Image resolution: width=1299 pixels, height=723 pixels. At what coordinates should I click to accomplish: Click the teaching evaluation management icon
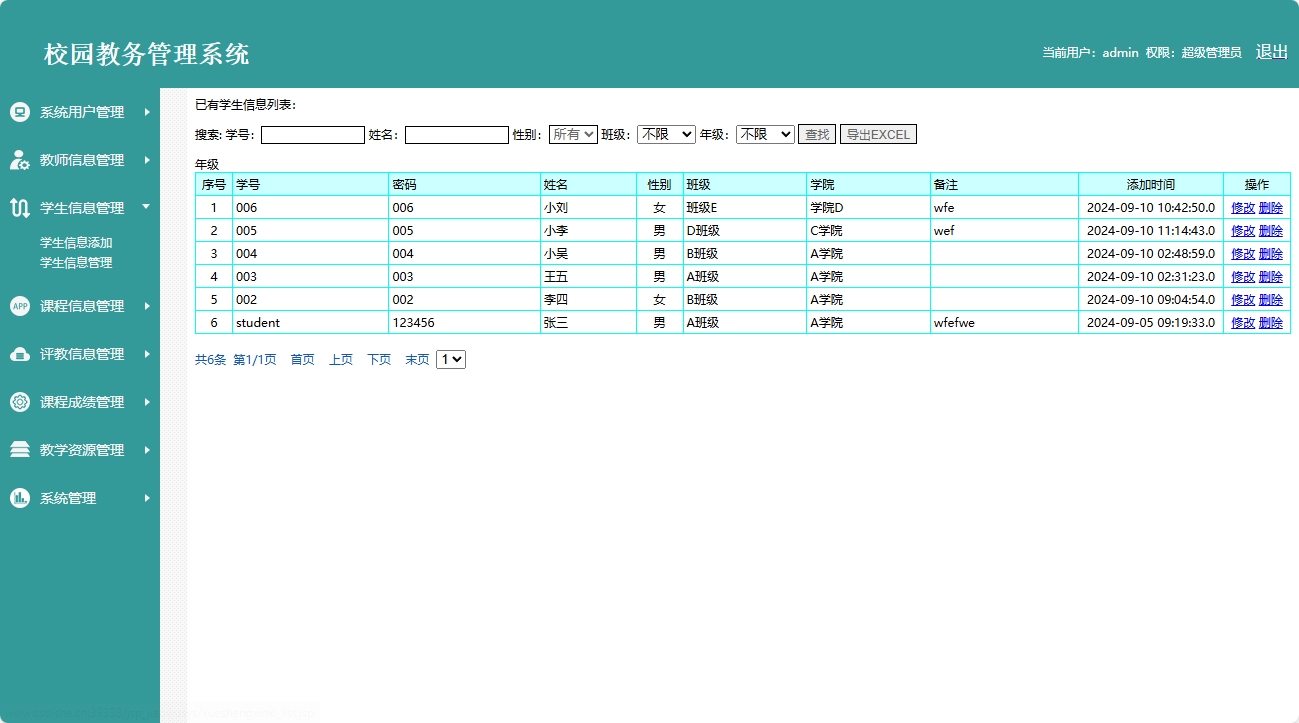[x=19, y=354]
